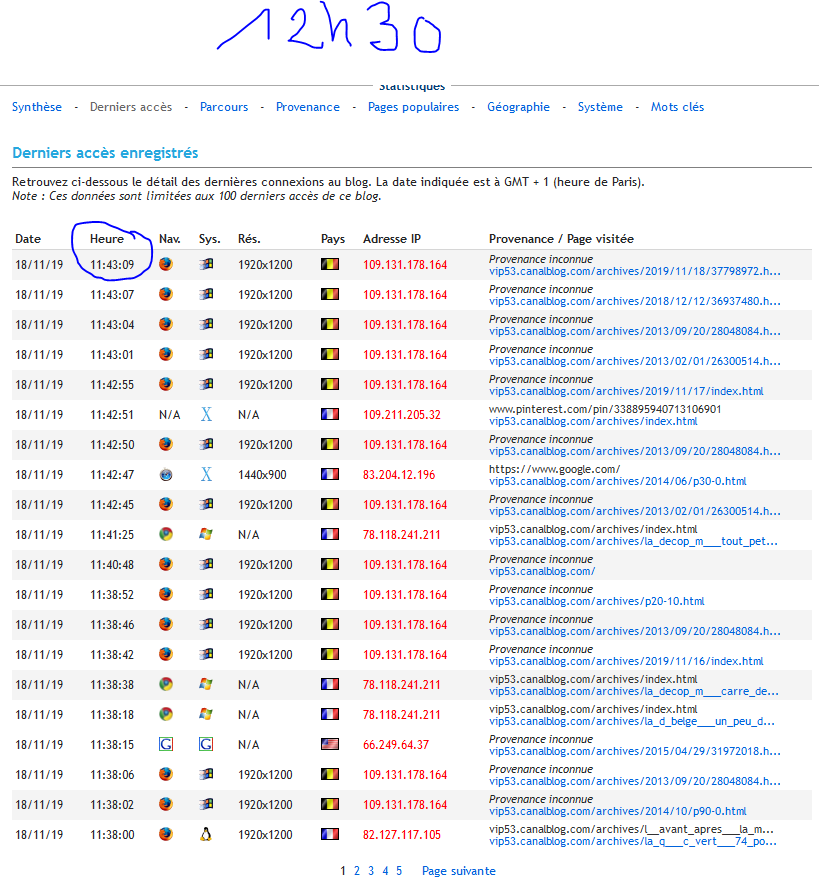Image resolution: width=819 pixels, height=890 pixels.
Task: Open the Mots clés tab
Action: (x=678, y=107)
